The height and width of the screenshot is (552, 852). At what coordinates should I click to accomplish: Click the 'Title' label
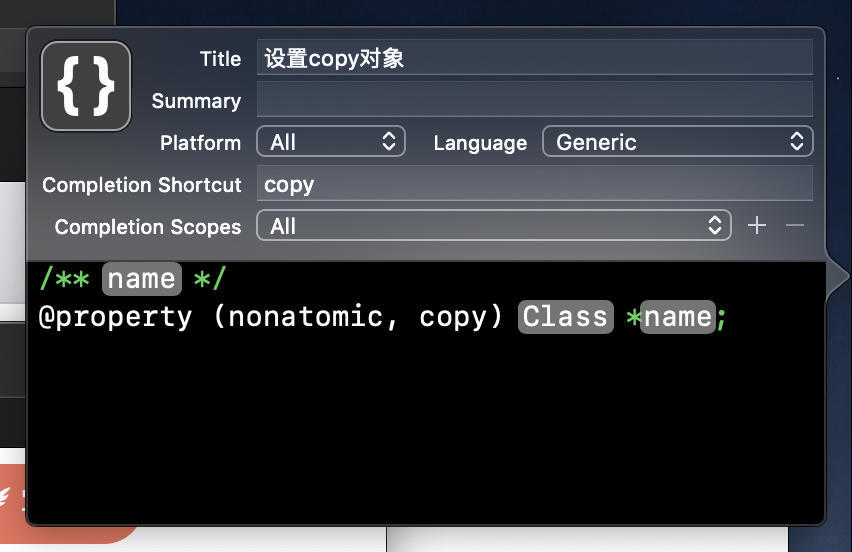coord(220,59)
